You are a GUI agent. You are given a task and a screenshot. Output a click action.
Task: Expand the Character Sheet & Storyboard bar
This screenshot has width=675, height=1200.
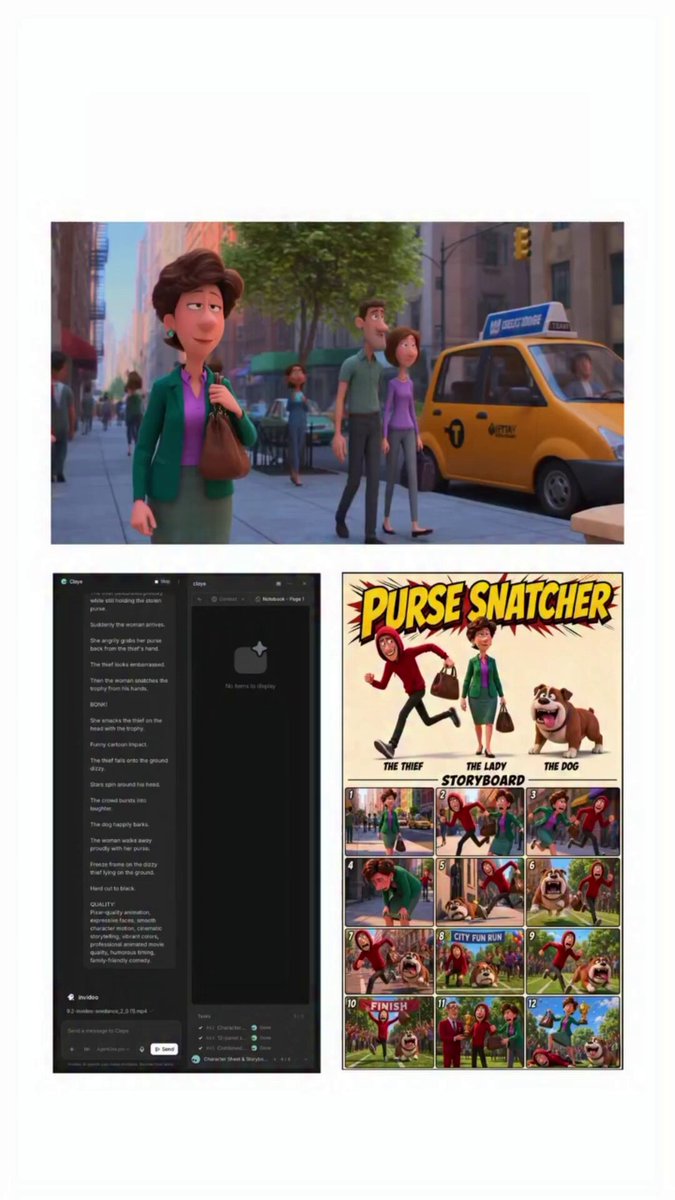coord(249,1058)
